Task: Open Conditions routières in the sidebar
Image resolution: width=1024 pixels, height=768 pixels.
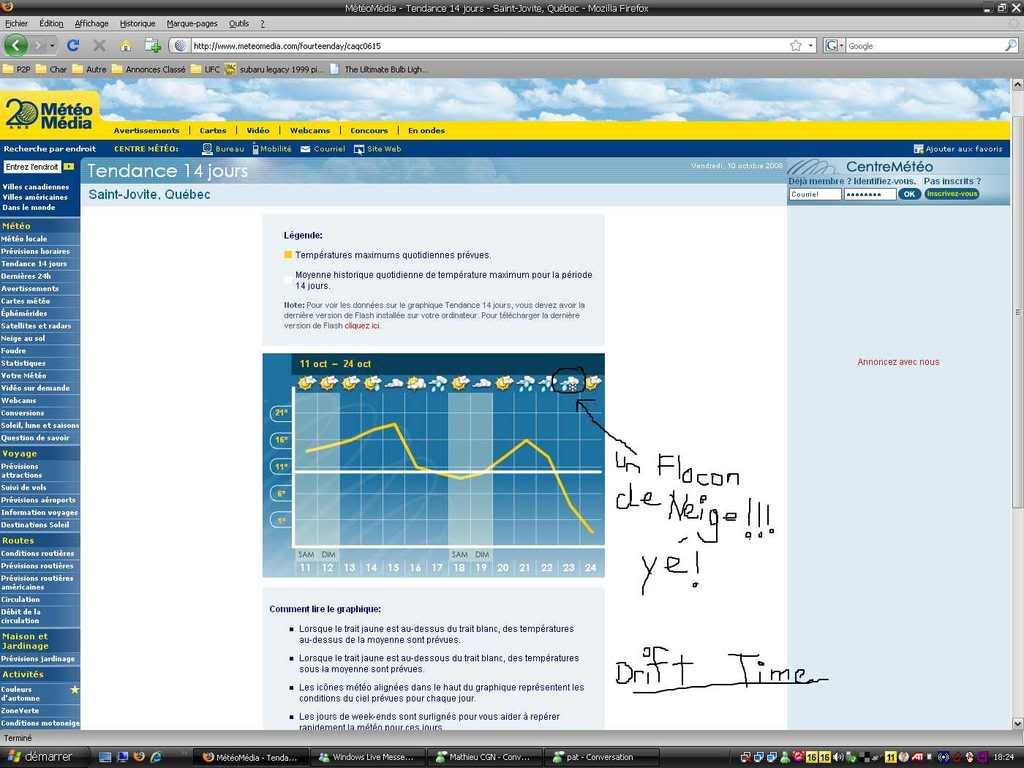Action: (x=37, y=553)
